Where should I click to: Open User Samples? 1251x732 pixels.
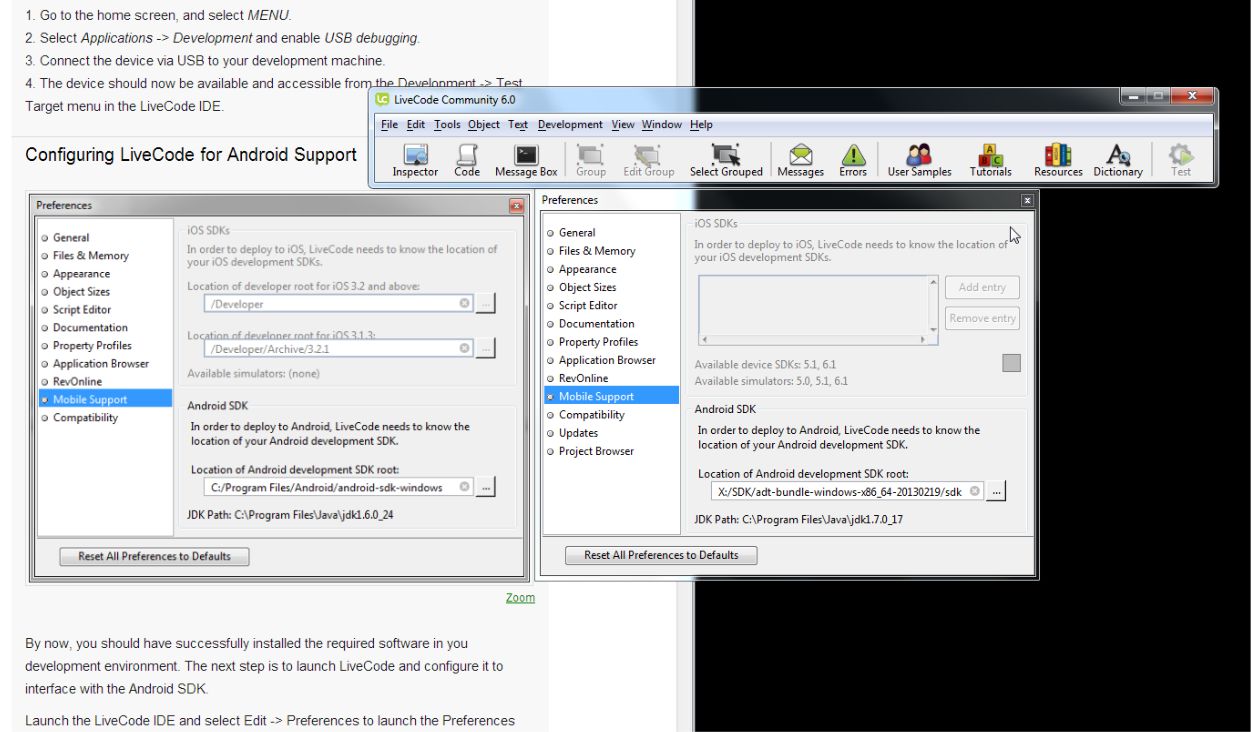coord(920,160)
